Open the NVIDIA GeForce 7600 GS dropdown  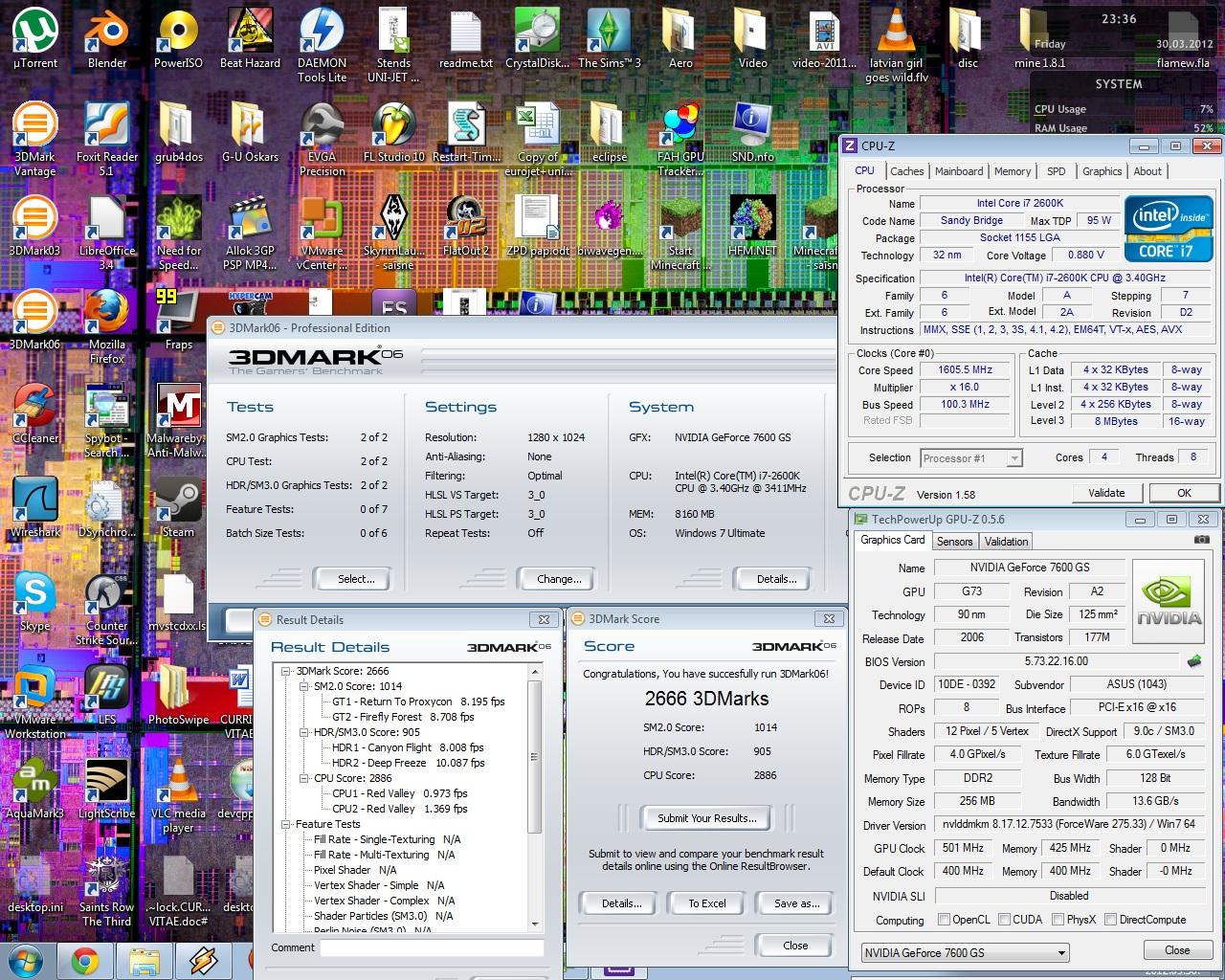point(965,952)
